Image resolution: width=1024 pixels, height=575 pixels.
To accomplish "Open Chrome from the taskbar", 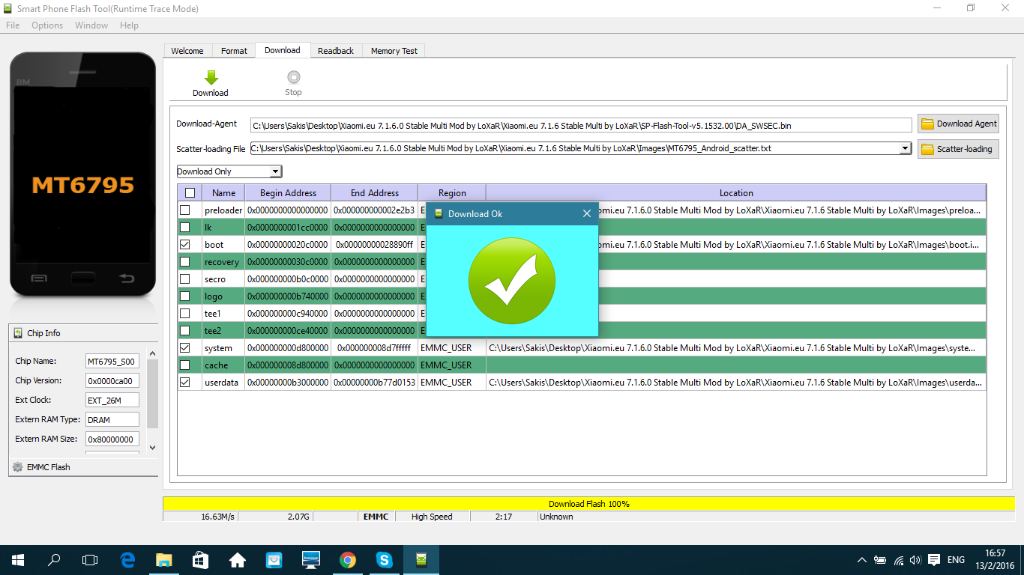I will click(347, 559).
